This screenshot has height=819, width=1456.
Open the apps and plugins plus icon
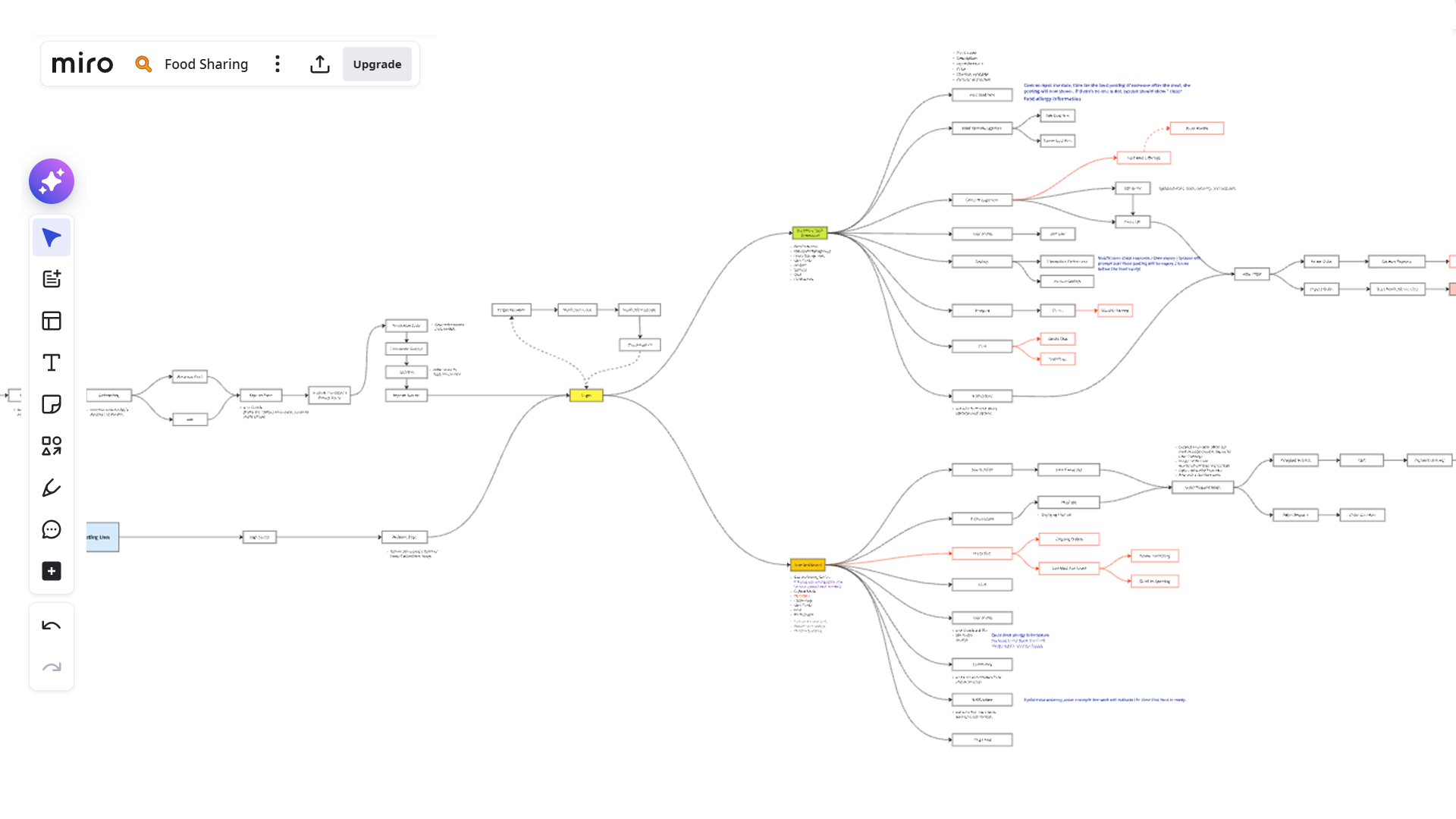pos(51,571)
